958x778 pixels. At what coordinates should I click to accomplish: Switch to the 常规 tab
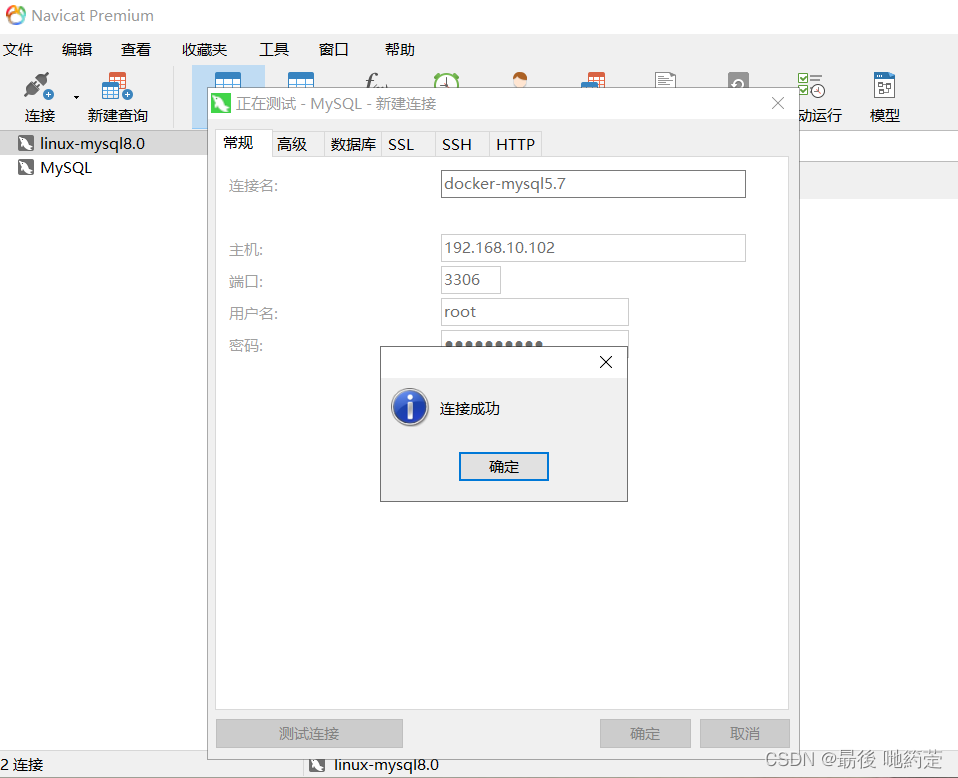pyautogui.click(x=243, y=143)
